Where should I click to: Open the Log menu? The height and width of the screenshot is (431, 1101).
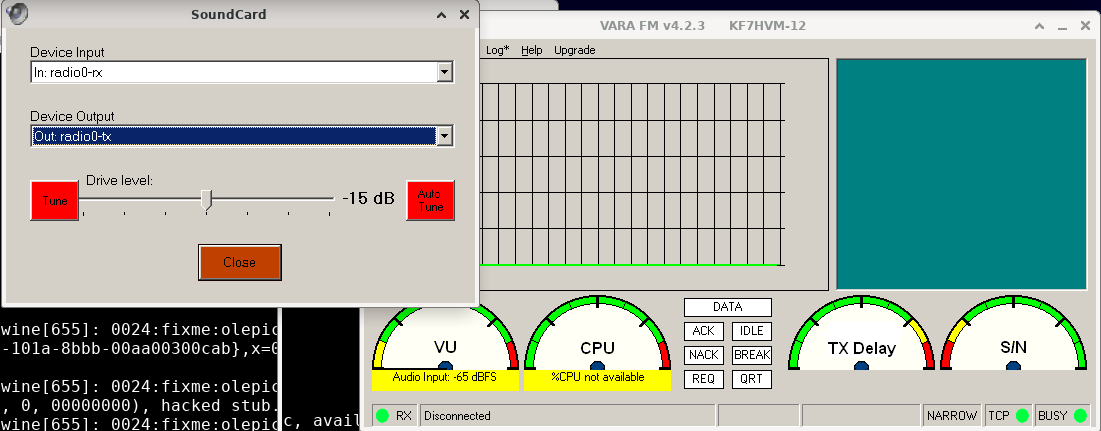point(497,50)
